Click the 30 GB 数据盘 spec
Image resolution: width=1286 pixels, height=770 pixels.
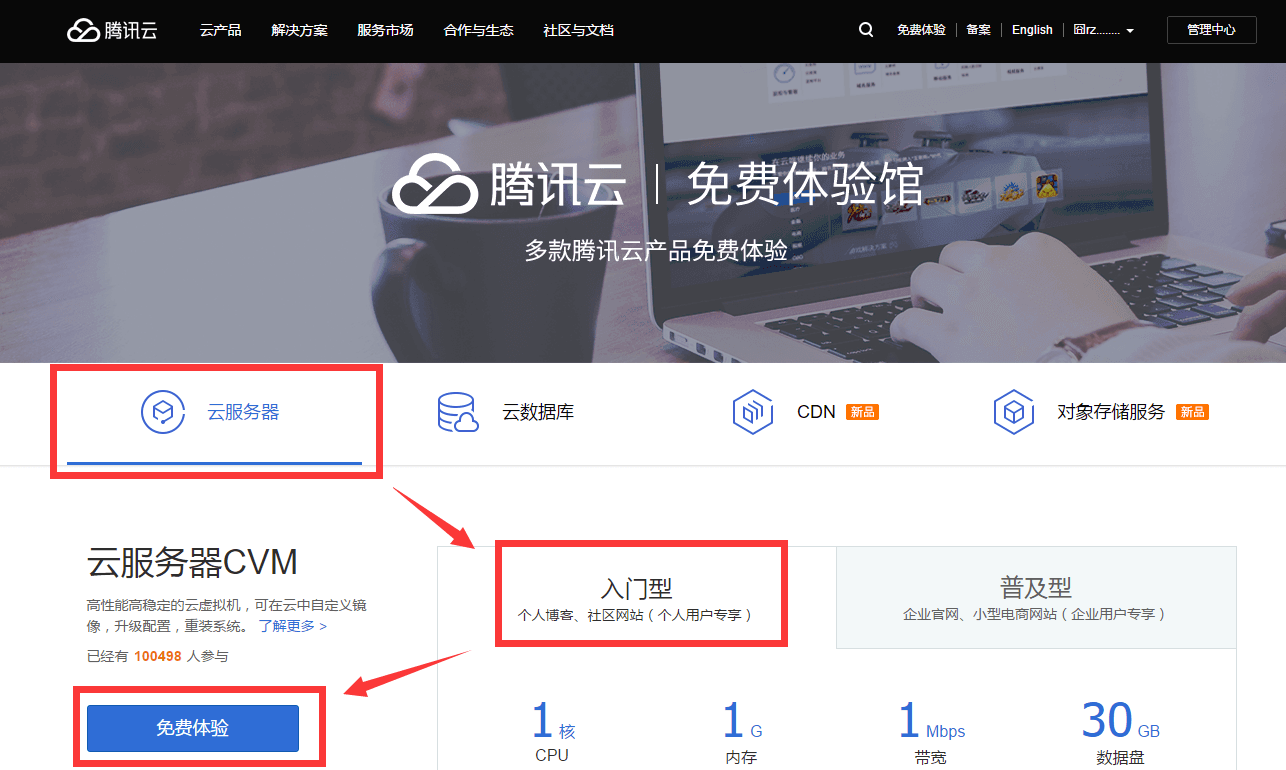pos(1120,733)
